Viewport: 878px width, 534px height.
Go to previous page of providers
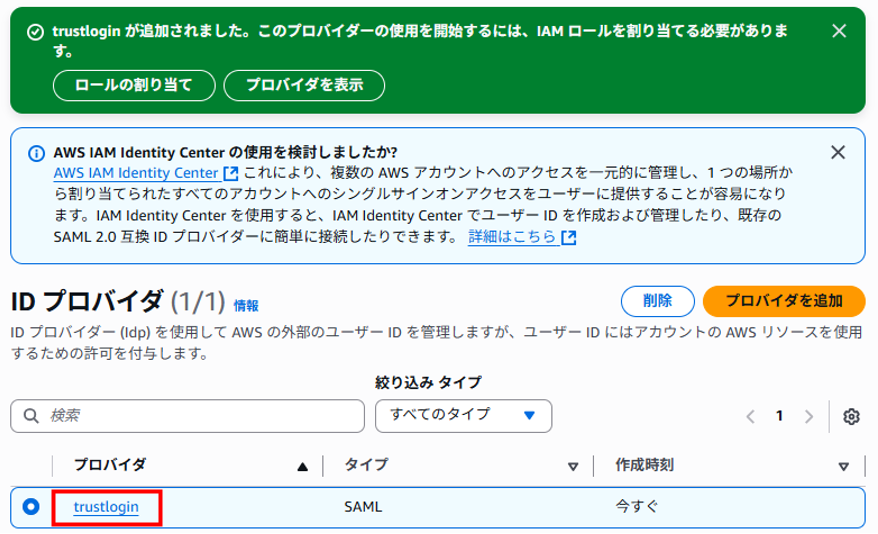[x=750, y=416]
